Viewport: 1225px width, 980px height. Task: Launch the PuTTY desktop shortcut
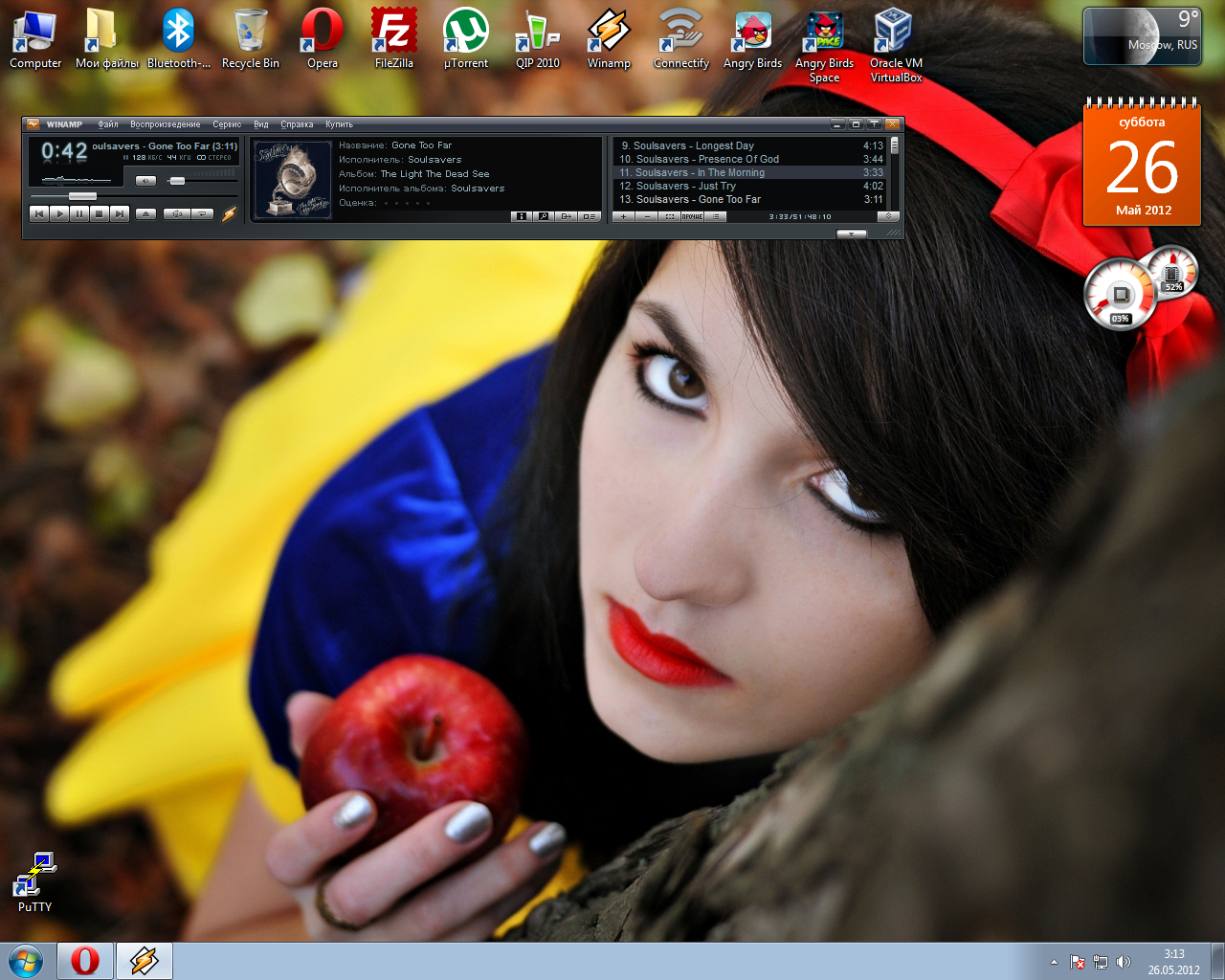[x=34, y=882]
